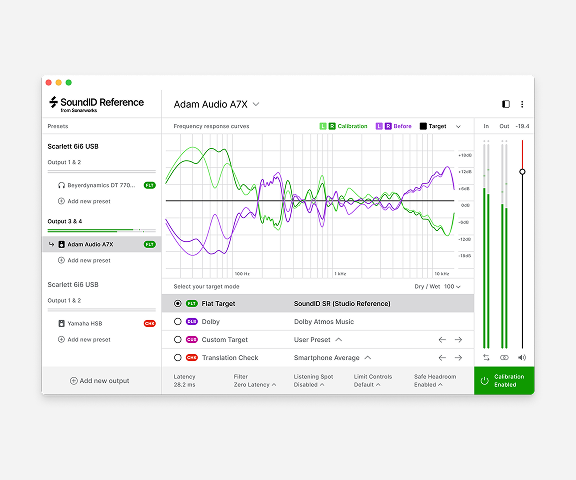Open the Listening Spot Disabled menu
576x480 pixels.
[313, 381]
